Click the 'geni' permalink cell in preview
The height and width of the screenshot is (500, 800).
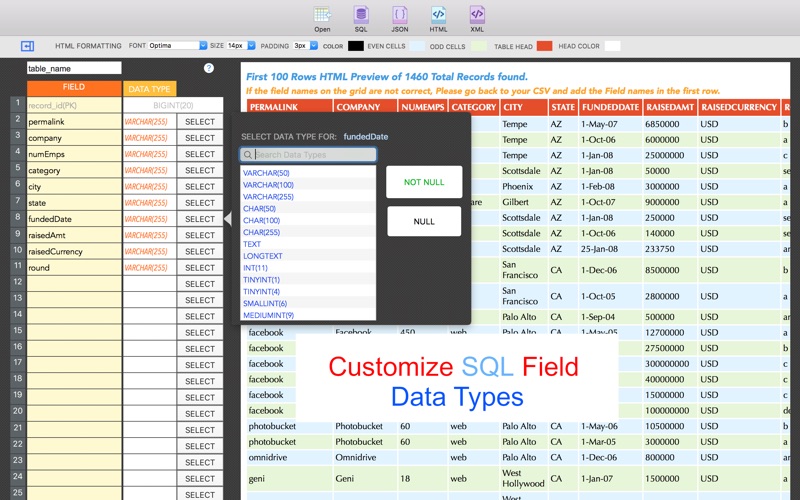coord(290,479)
